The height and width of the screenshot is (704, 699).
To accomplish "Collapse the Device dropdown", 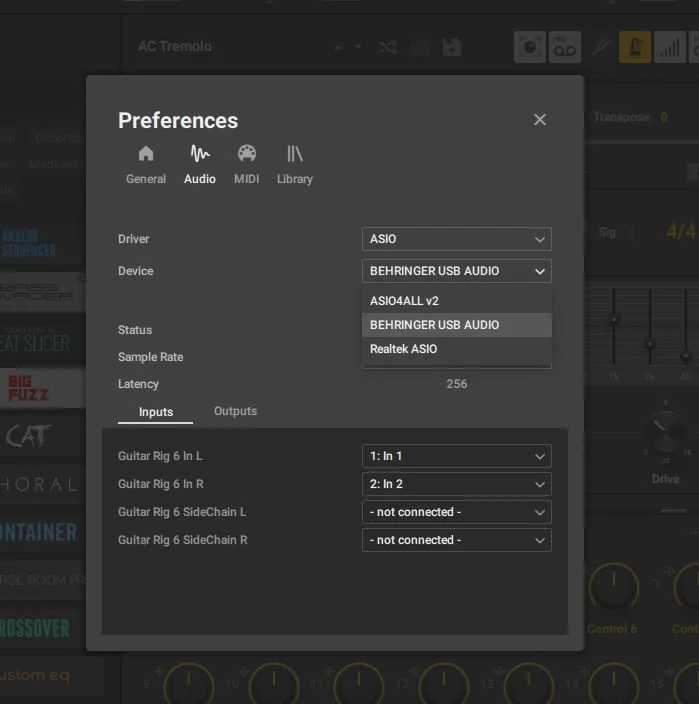I will [x=456, y=271].
